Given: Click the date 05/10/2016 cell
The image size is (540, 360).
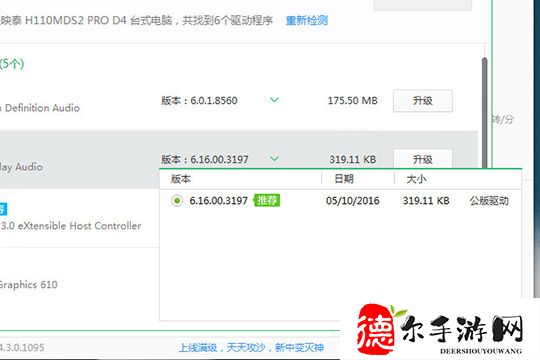Looking at the screenshot, I should click(352, 201).
